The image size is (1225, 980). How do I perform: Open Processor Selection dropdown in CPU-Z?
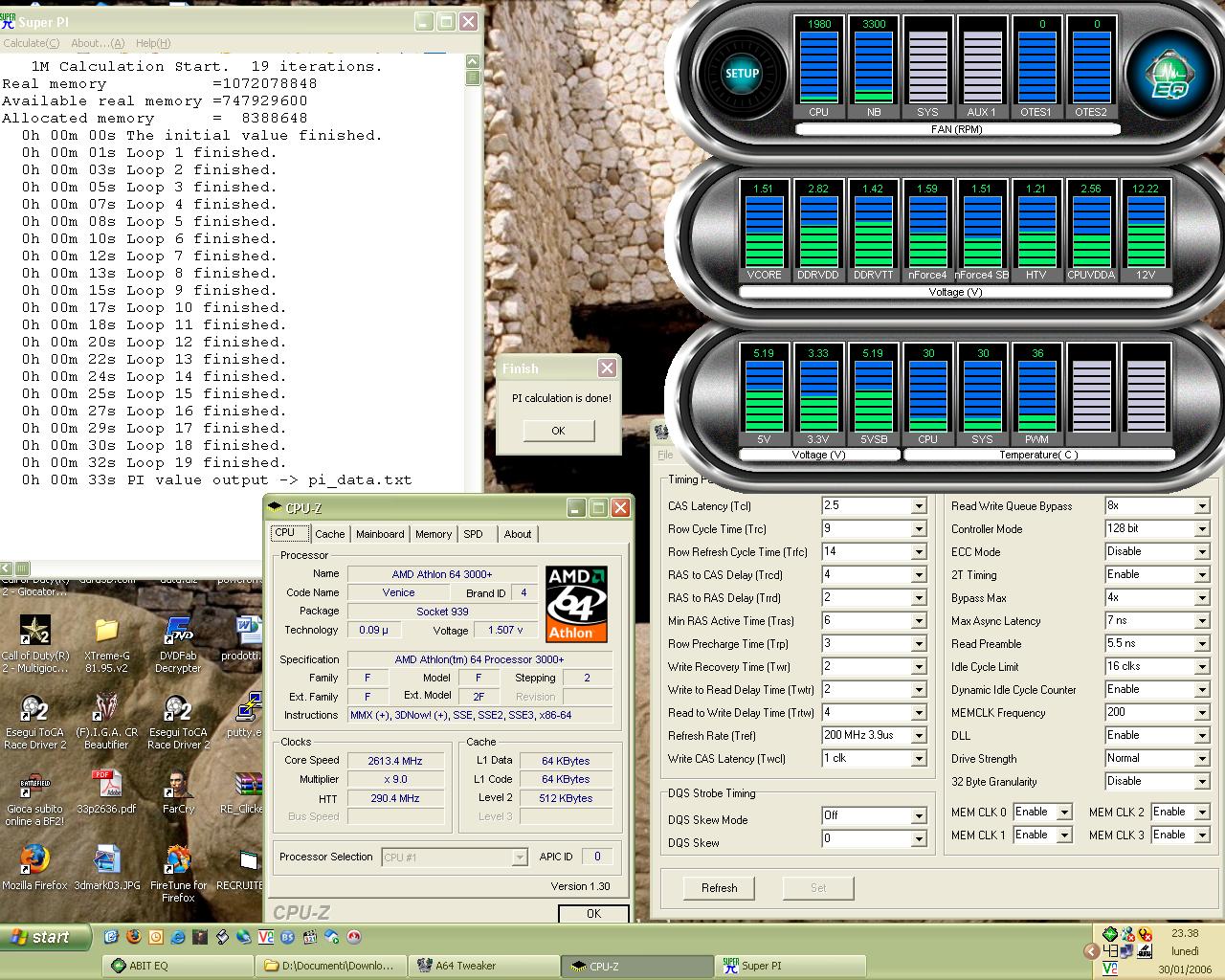click(x=519, y=857)
